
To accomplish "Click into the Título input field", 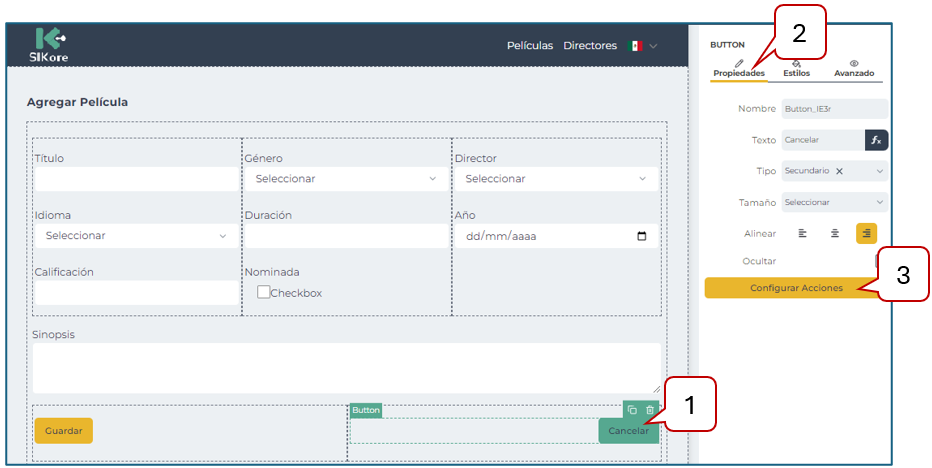I will [x=136, y=179].
